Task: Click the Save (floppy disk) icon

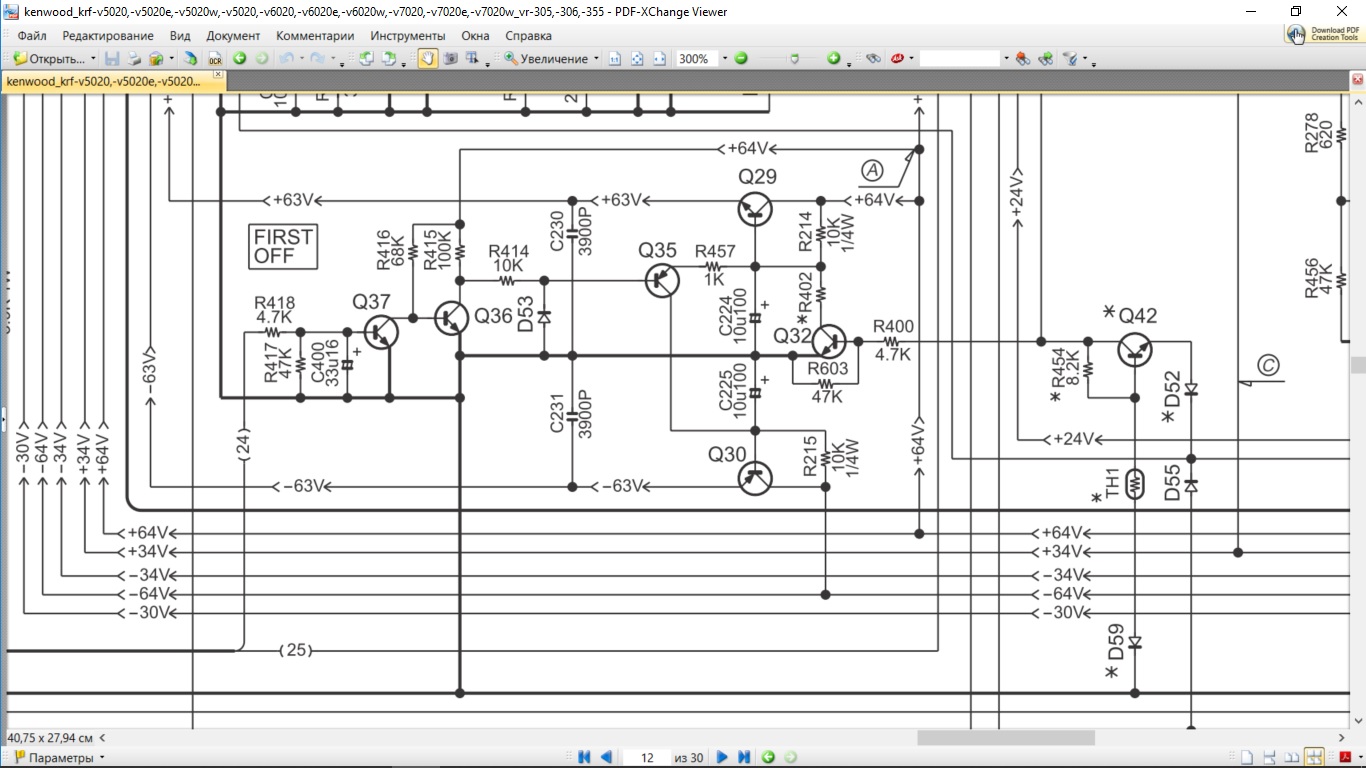Action: (112, 59)
